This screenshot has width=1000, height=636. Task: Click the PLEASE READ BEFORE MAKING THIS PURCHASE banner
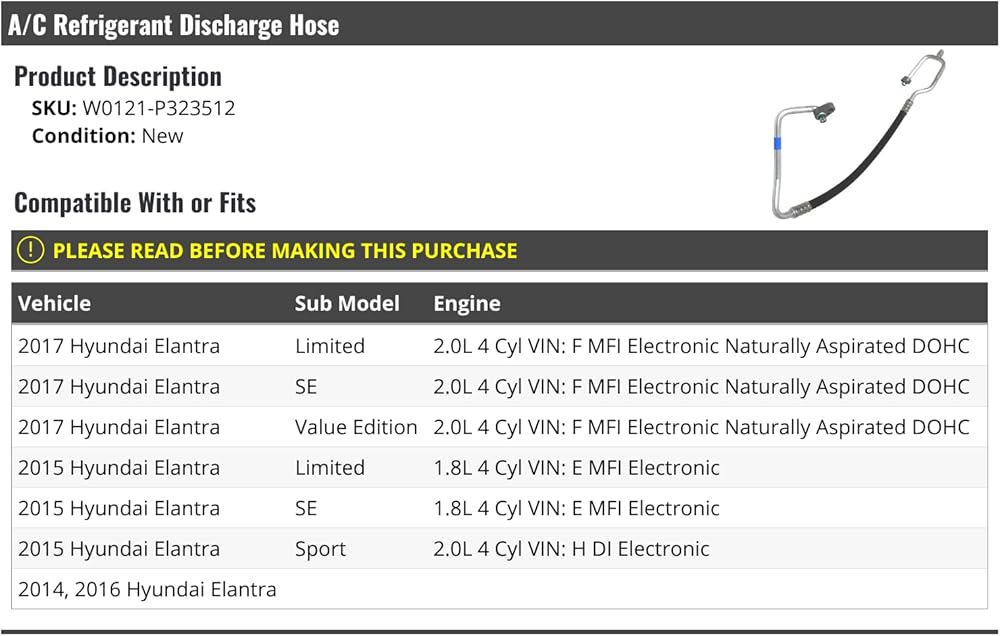(x=285, y=250)
